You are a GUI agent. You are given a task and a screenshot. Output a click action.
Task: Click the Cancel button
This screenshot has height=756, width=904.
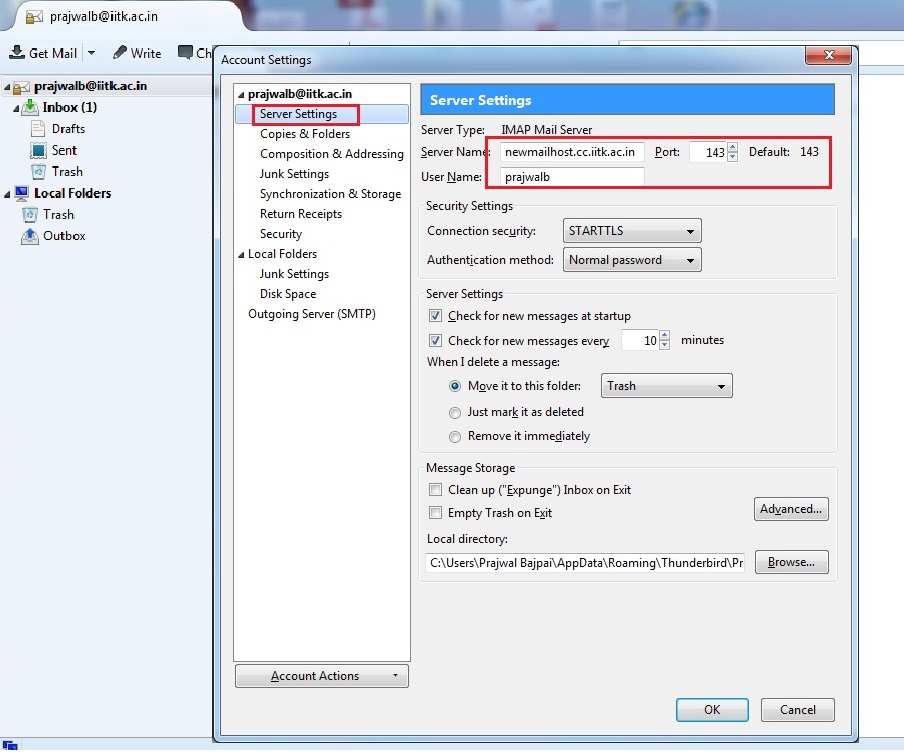point(797,710)
